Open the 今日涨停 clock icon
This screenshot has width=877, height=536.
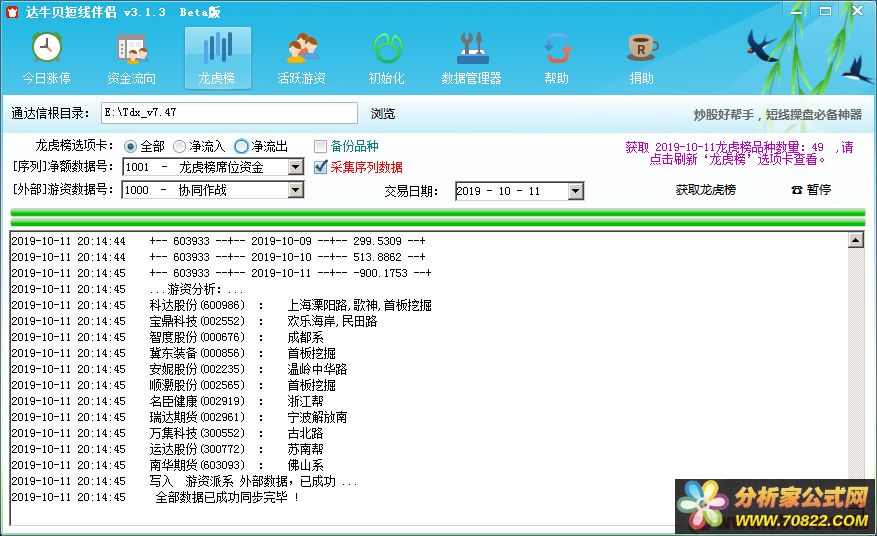click(x=47, y=48)
